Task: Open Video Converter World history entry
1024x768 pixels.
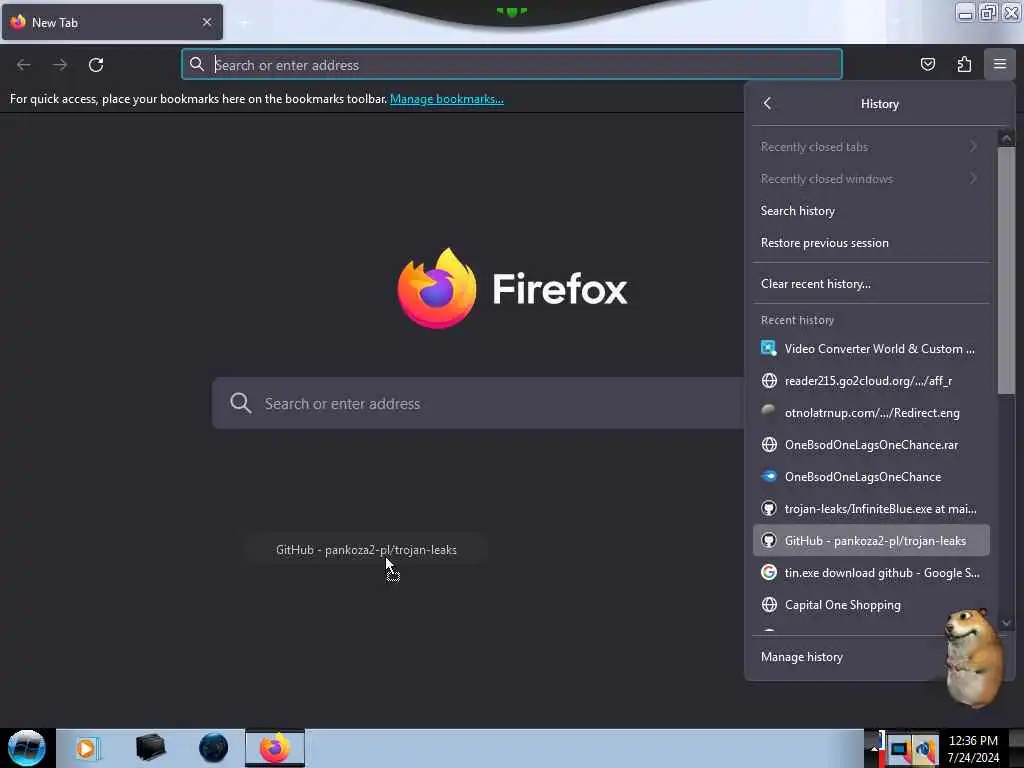Action: 871,348
